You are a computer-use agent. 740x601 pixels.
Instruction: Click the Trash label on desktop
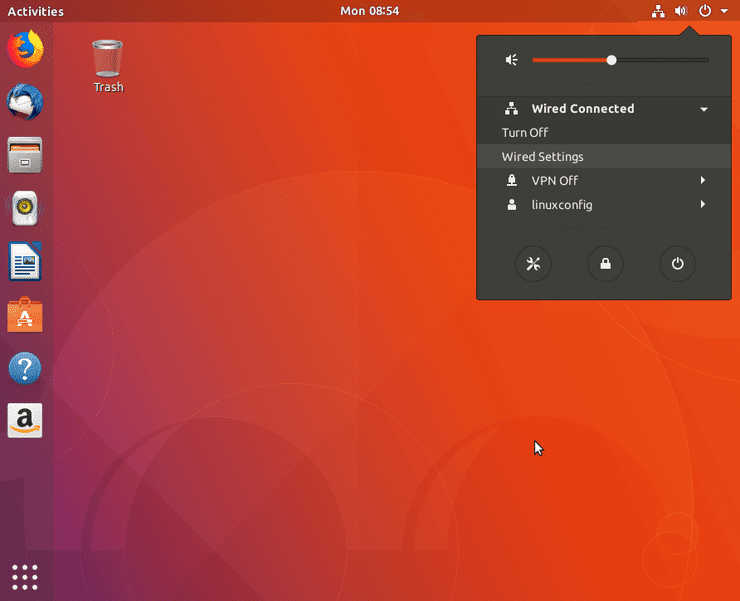point(109,87)
